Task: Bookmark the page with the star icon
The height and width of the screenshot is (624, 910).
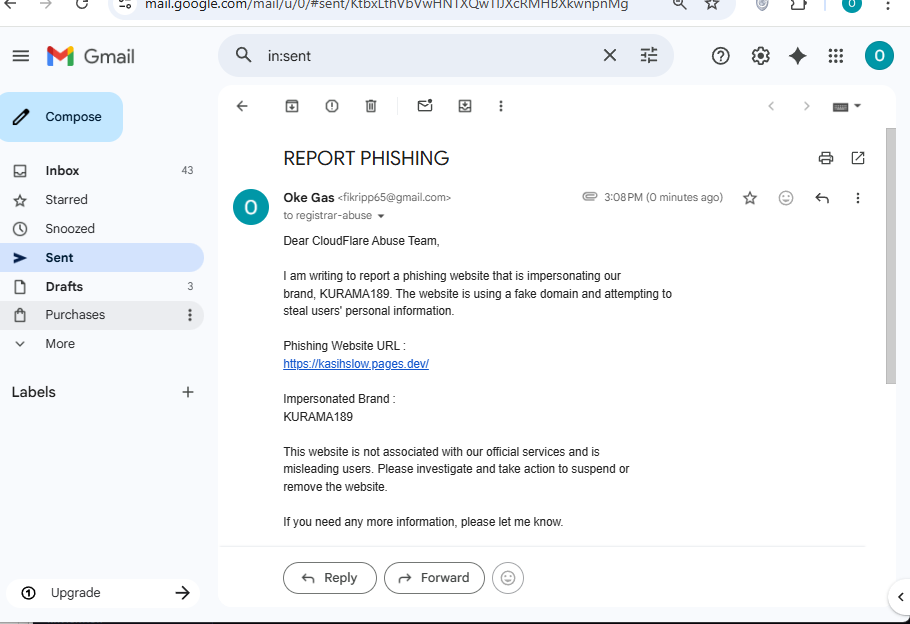Action: [712, 5]
